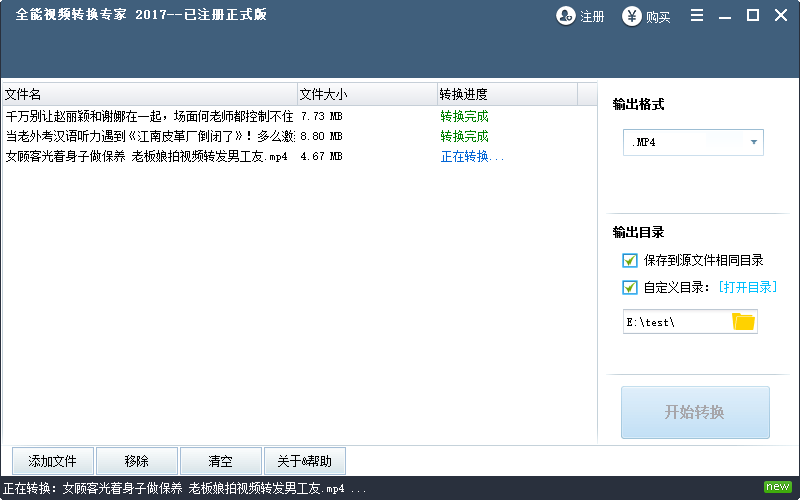Click the 输出目录 heading
800x500 pixels.
point(638,232)
